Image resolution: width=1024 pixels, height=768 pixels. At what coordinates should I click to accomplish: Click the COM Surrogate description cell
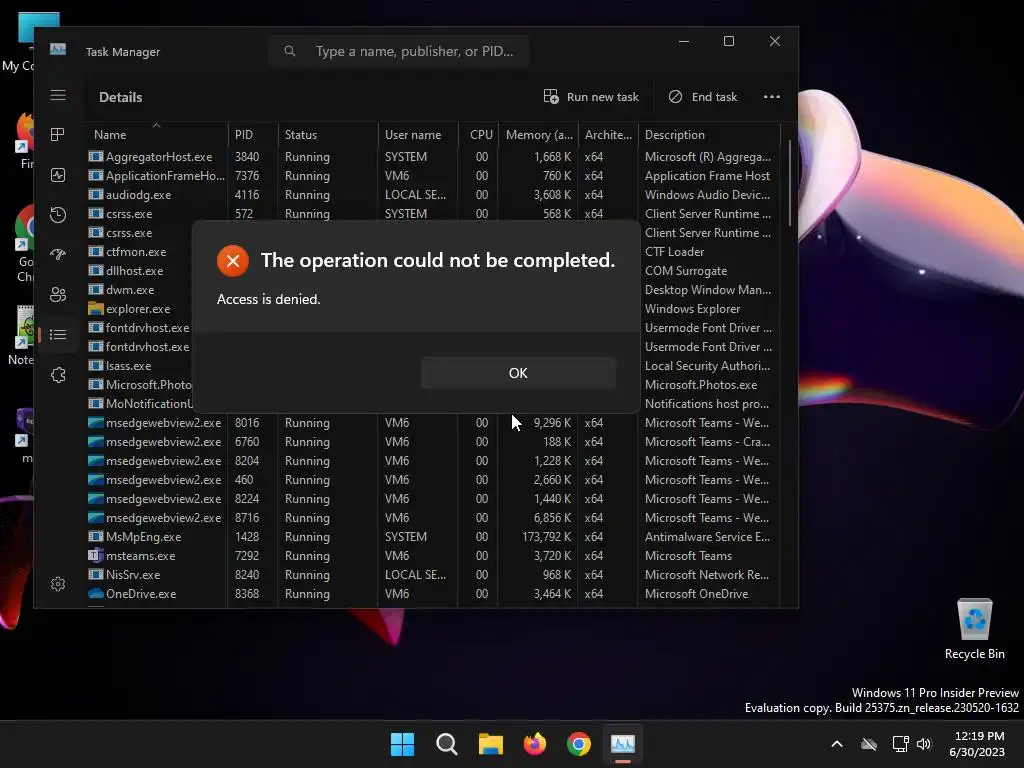point(686,270)
